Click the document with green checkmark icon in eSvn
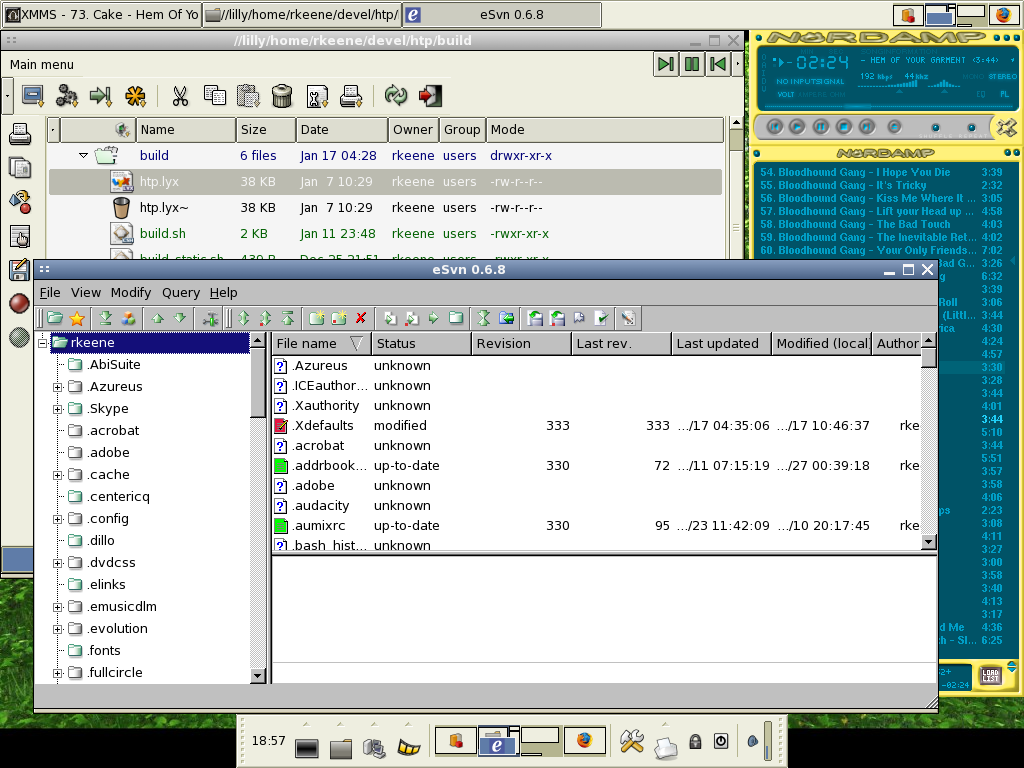 click(601, 318)
